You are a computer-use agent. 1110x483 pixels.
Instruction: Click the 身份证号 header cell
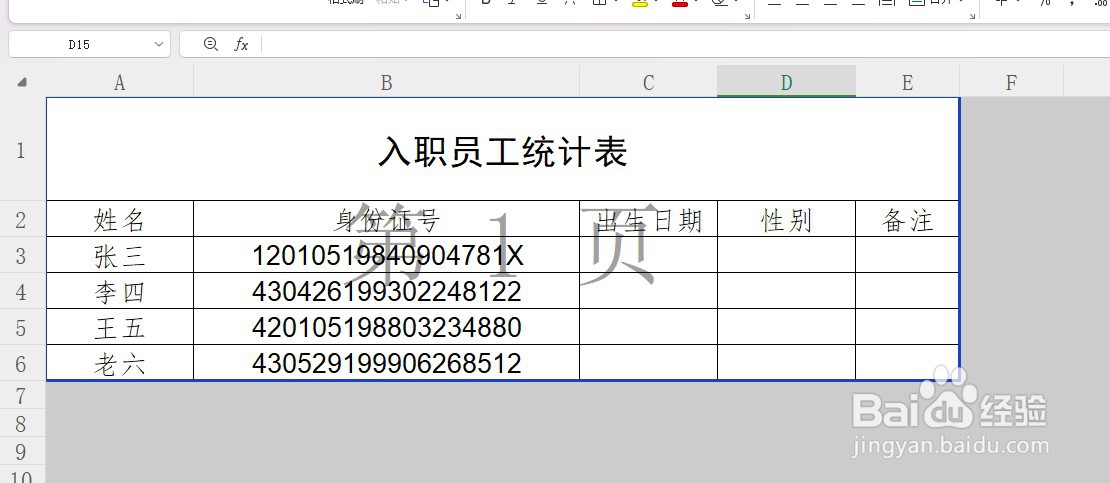(x=387, y=220)
